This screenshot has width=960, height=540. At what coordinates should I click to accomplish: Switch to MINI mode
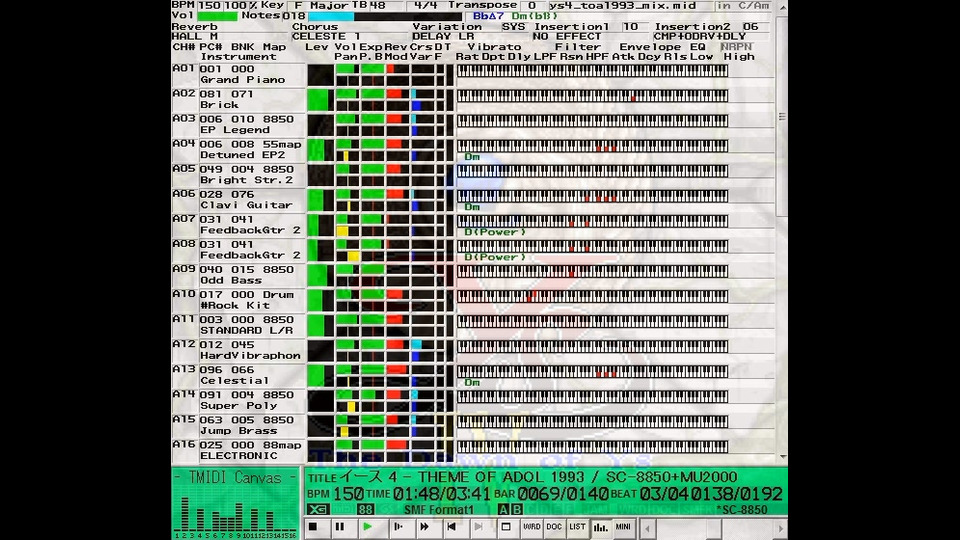coord(623,527)
